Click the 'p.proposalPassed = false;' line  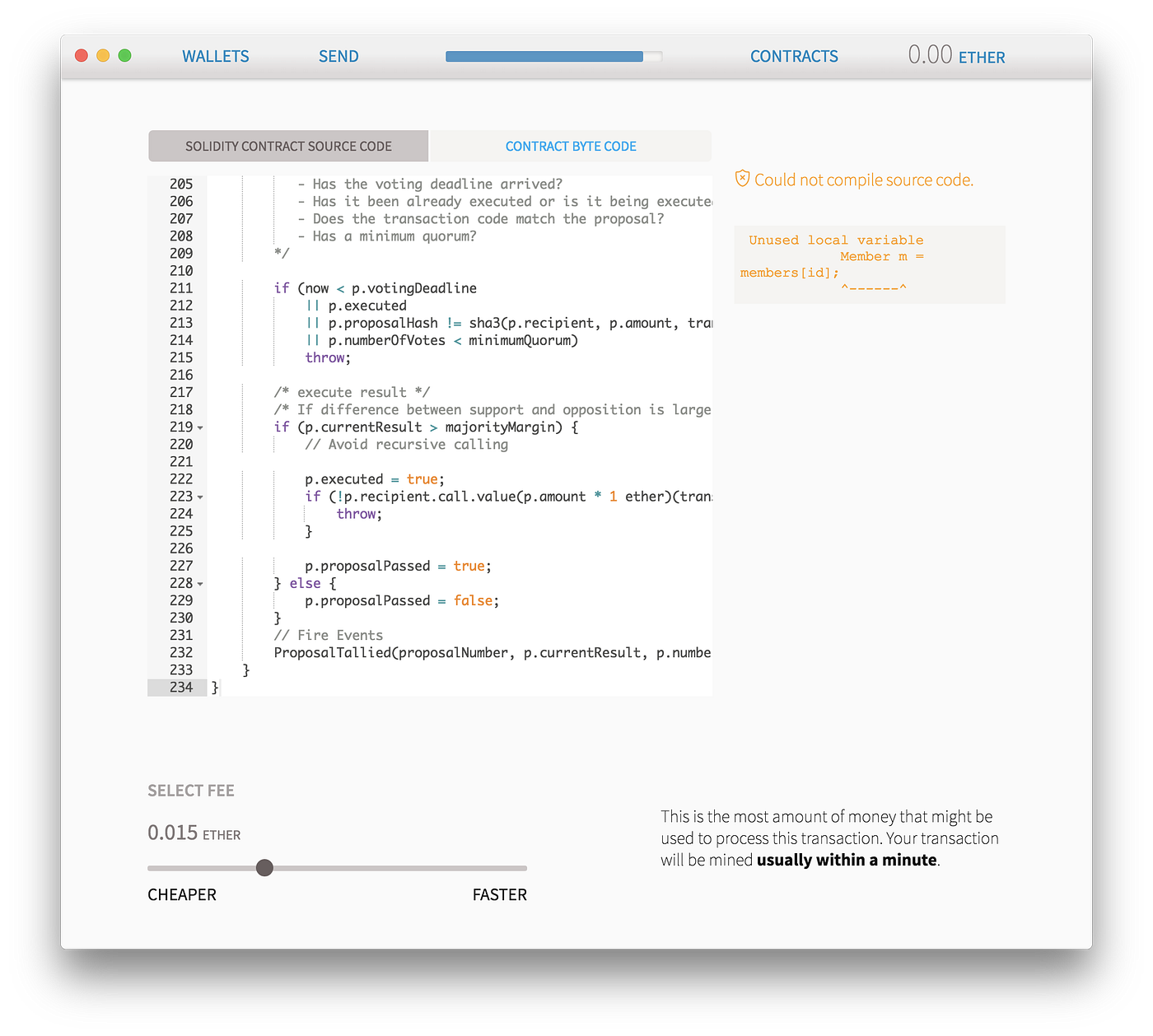pyautogui.click(x=402, y=601)
